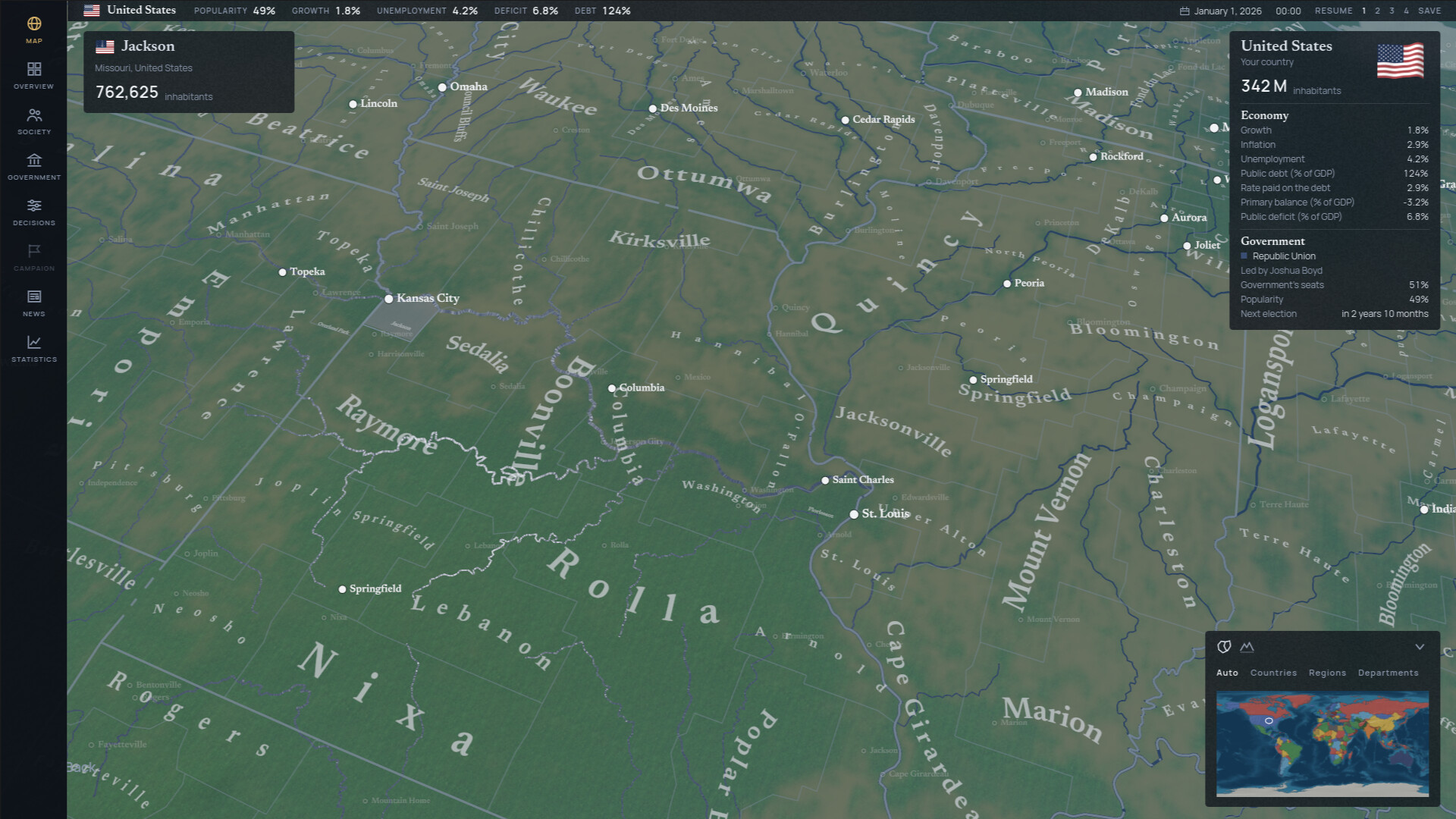Open the Society section icon

click(34, 115)
